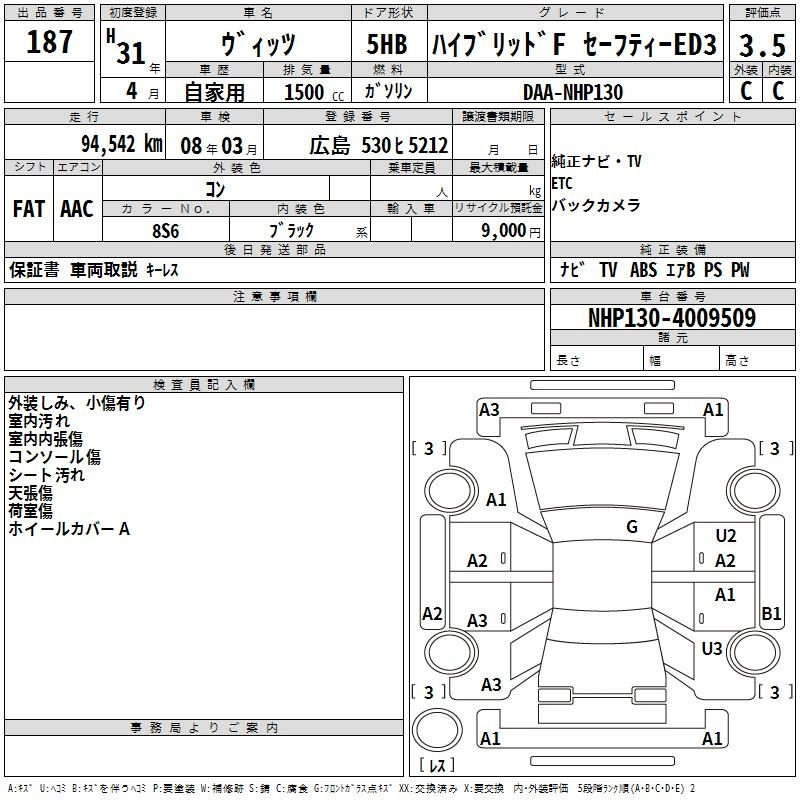Click the レス box below car diagram
Viewport: 800px width, 800px height.
pyautogui.click(x=437, y=766)
